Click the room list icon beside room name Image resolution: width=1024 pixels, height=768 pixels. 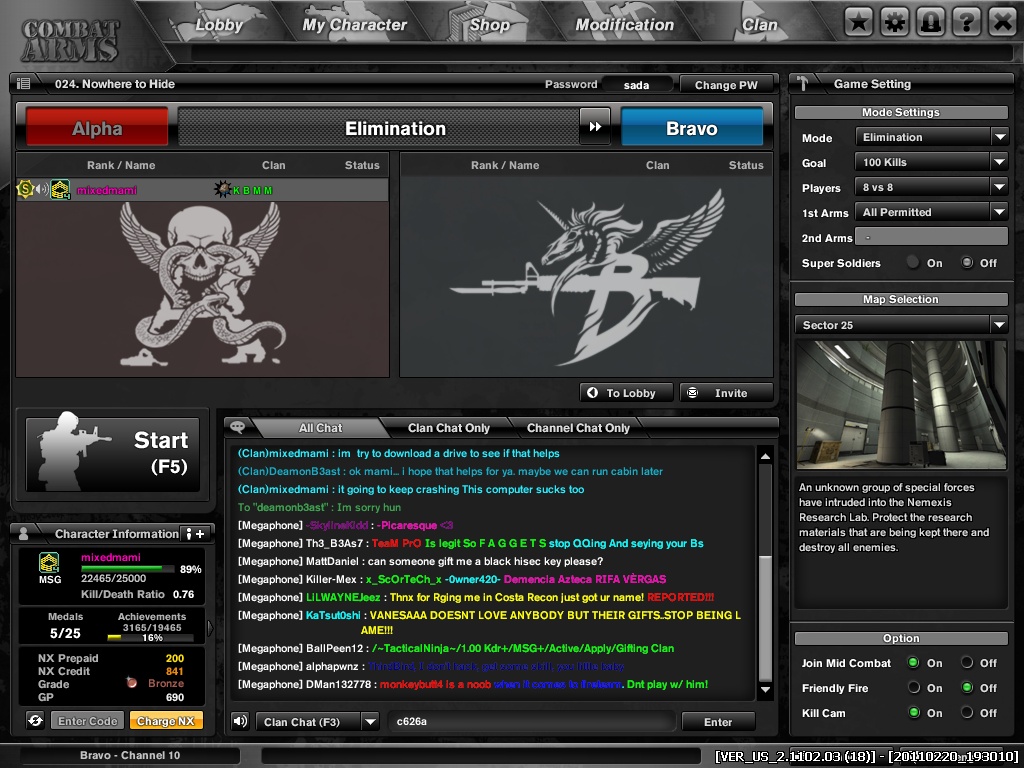[x=24, y=84]
